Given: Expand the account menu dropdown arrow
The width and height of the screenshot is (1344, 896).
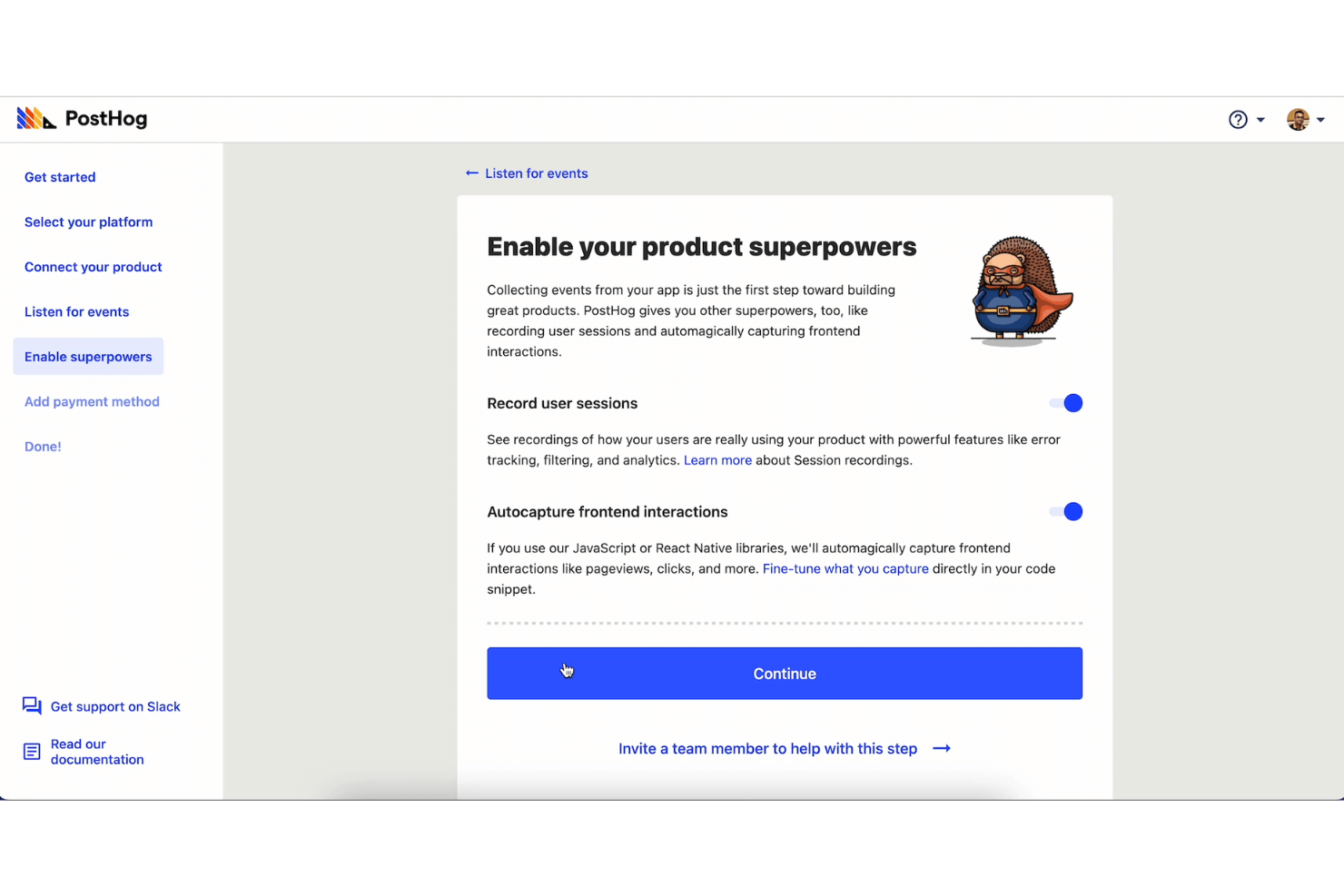Looking at the screenshot, I should (1320, 120).
